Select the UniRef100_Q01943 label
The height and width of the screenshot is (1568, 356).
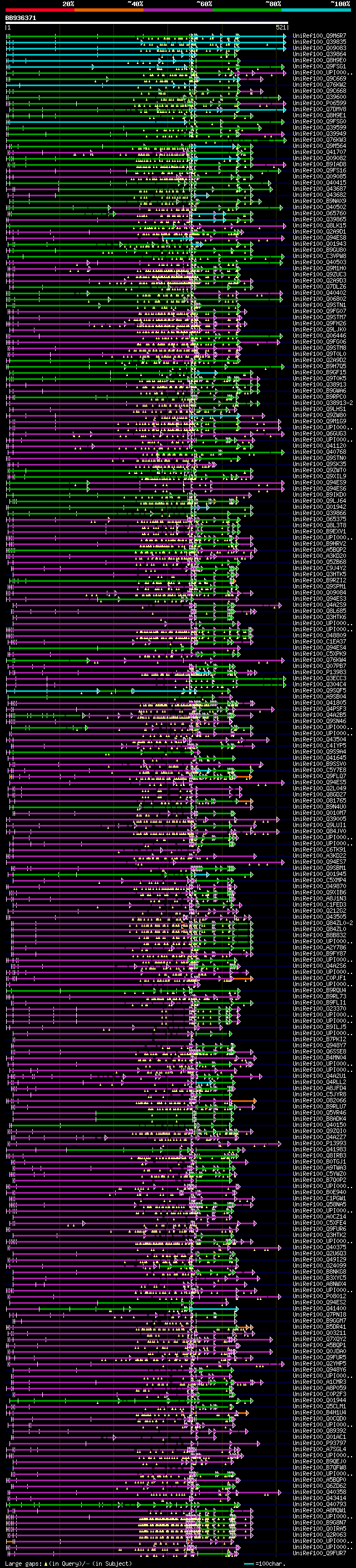click(319, 244)
